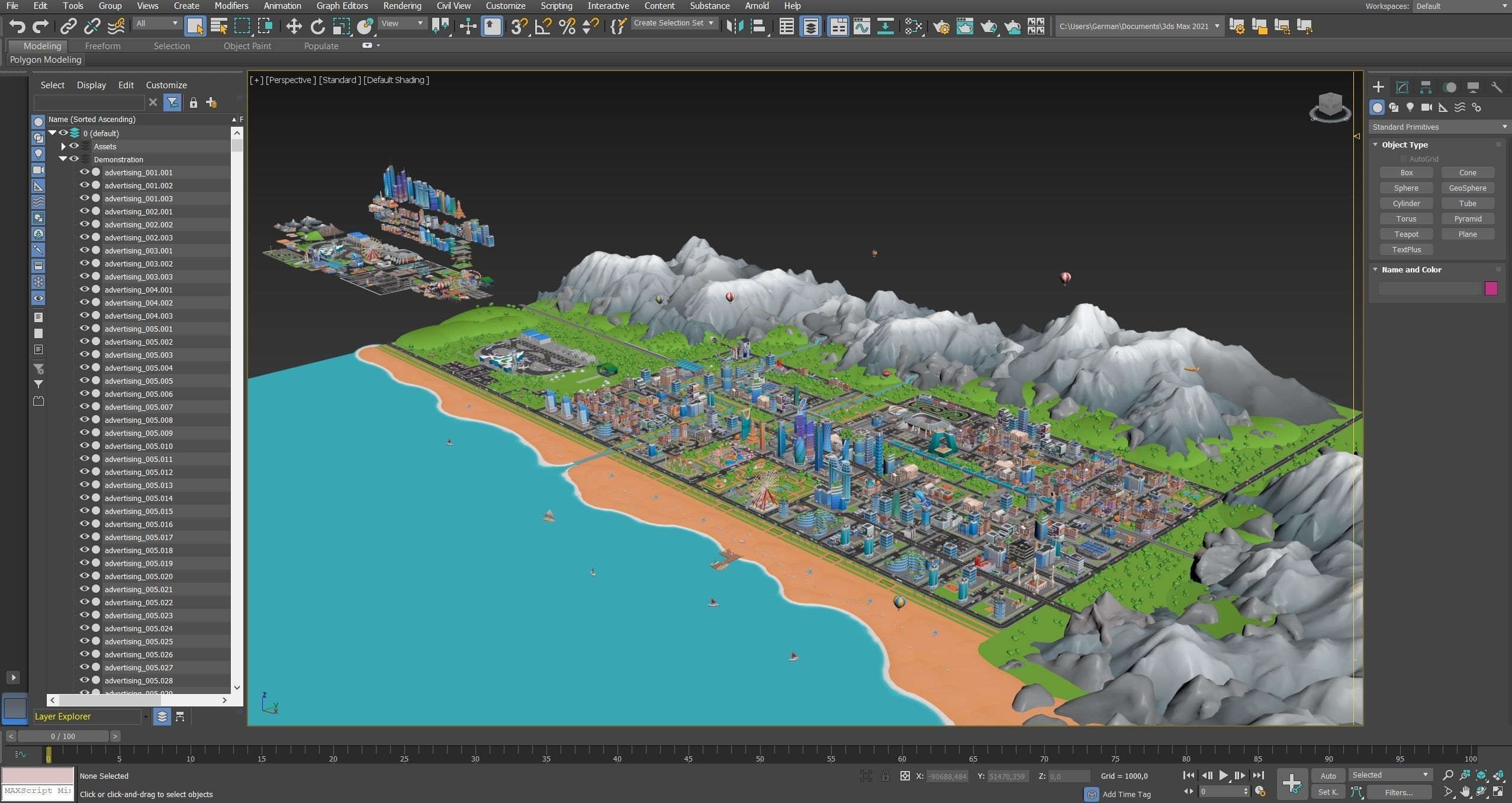Image resolution: width=1512 pixels, height=803 pixels.
Task: Click the Mirror tool icon
Action: 735,26
